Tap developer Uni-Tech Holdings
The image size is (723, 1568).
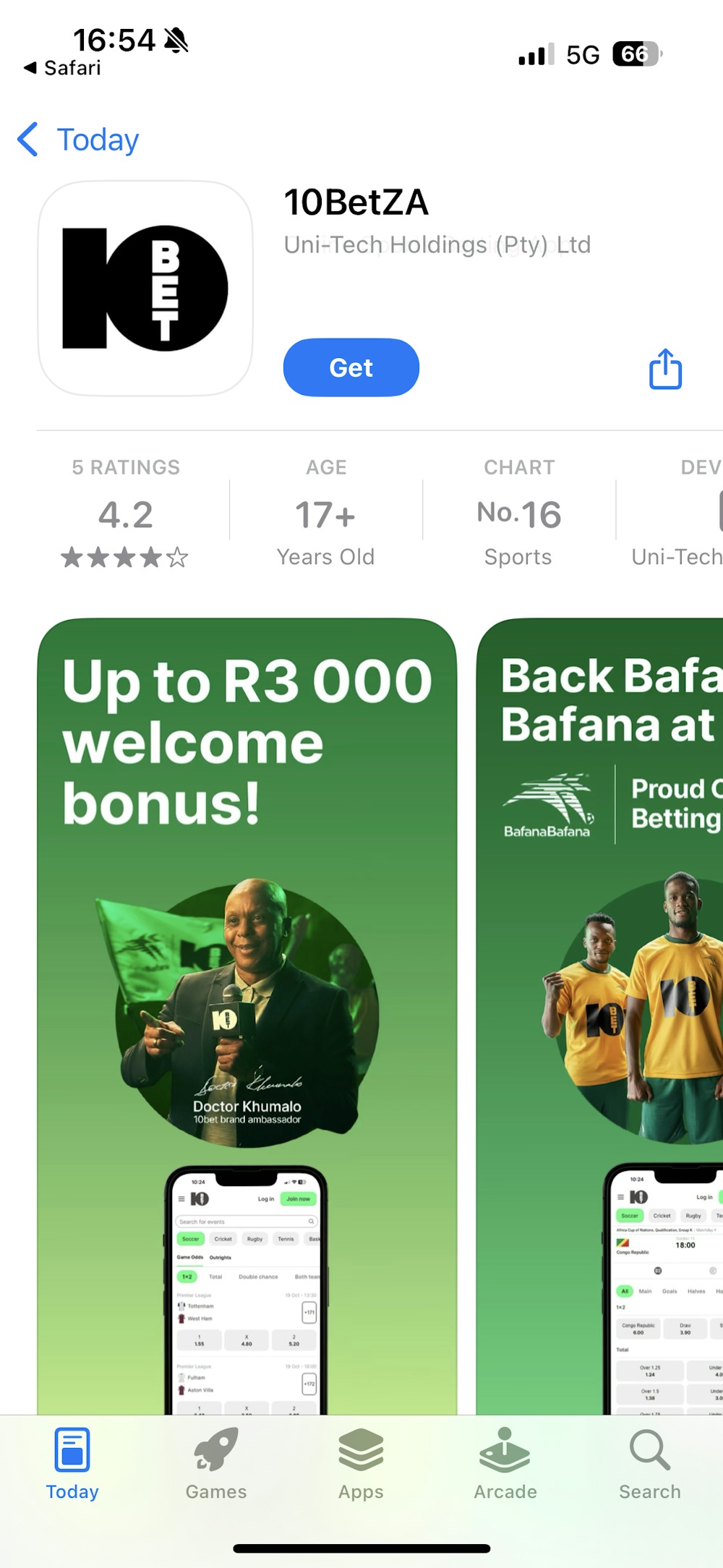pyautogui.click(x=436, y=244)
